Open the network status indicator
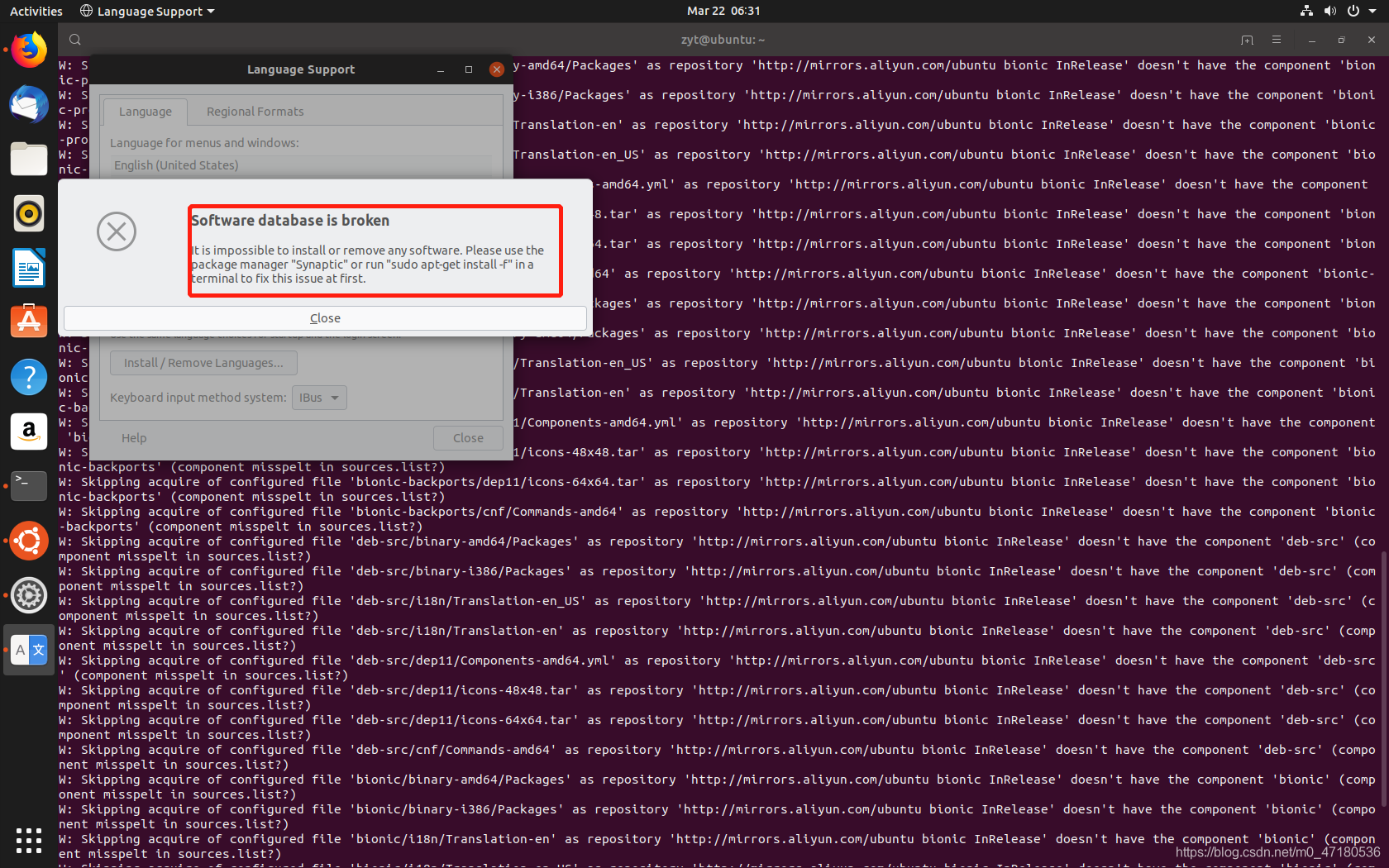Screen dimensions: 1389x868 (x=1306, y=11)
